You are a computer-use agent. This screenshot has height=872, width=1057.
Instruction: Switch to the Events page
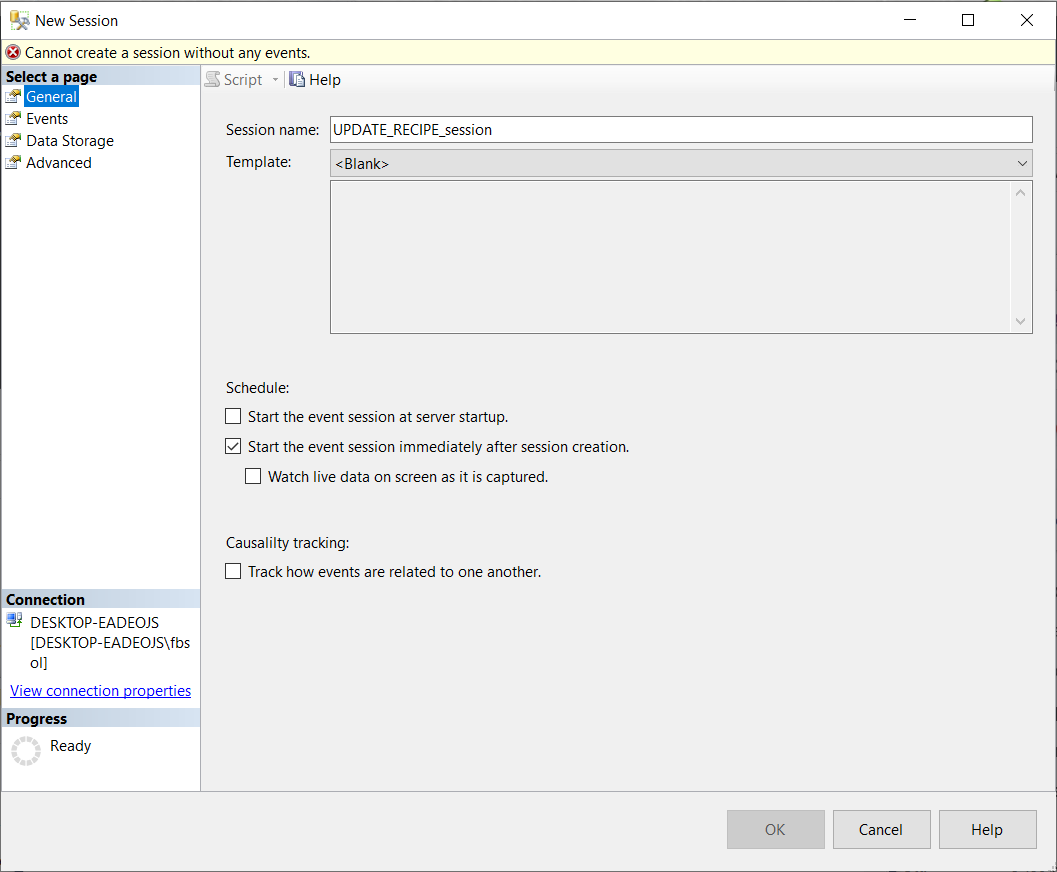coord(47,119)
